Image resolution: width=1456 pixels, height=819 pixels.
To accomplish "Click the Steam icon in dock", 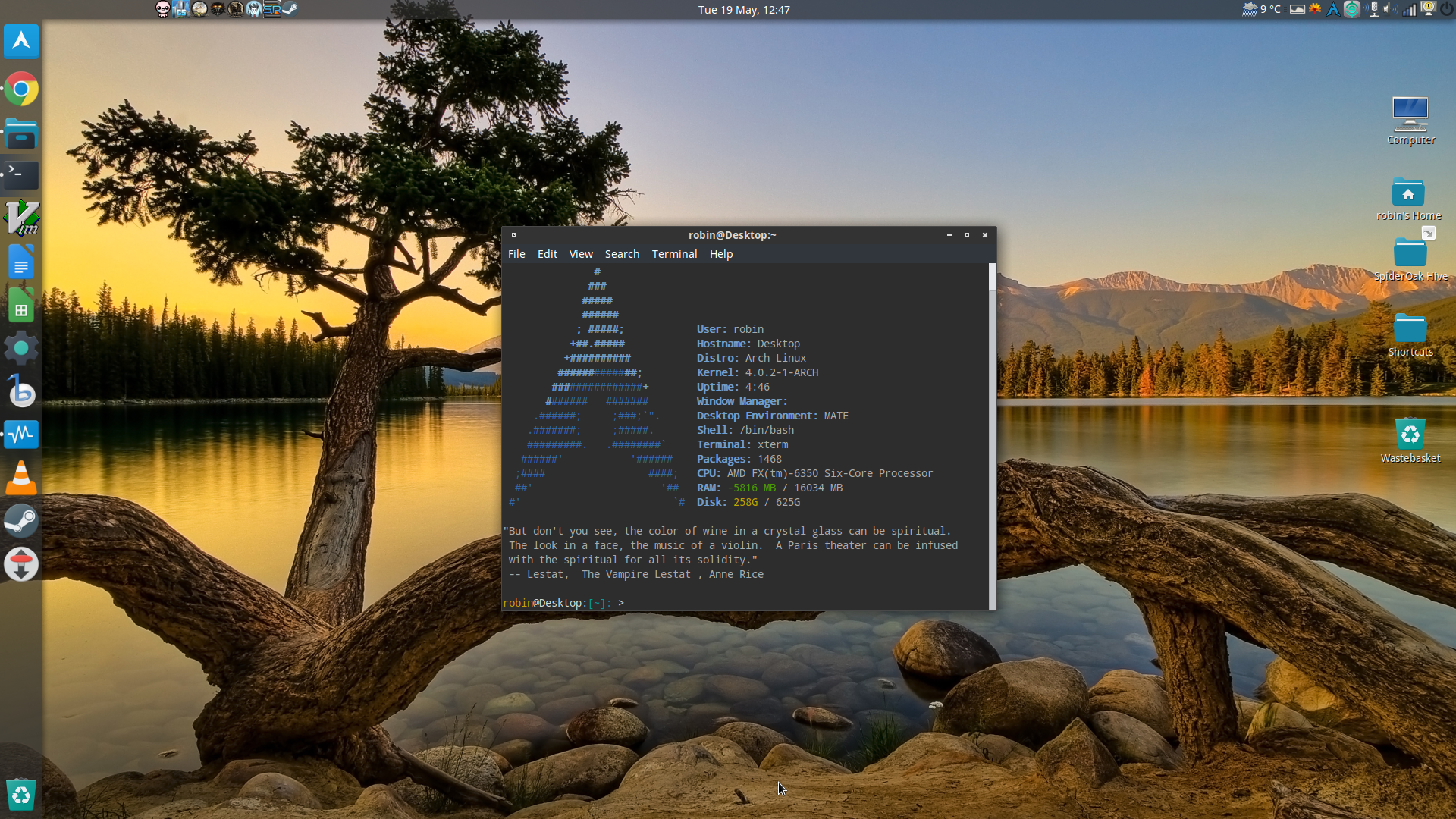I will pos(21,521).
